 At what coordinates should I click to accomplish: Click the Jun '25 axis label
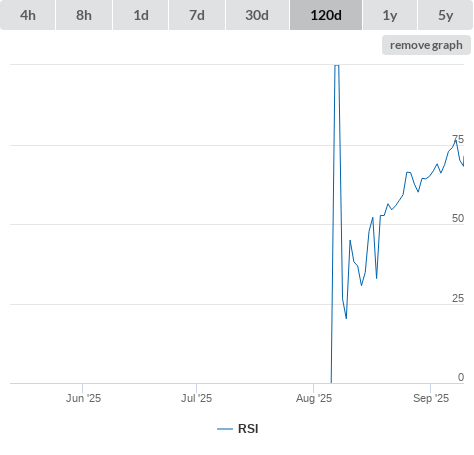click(x=83, y=398)
